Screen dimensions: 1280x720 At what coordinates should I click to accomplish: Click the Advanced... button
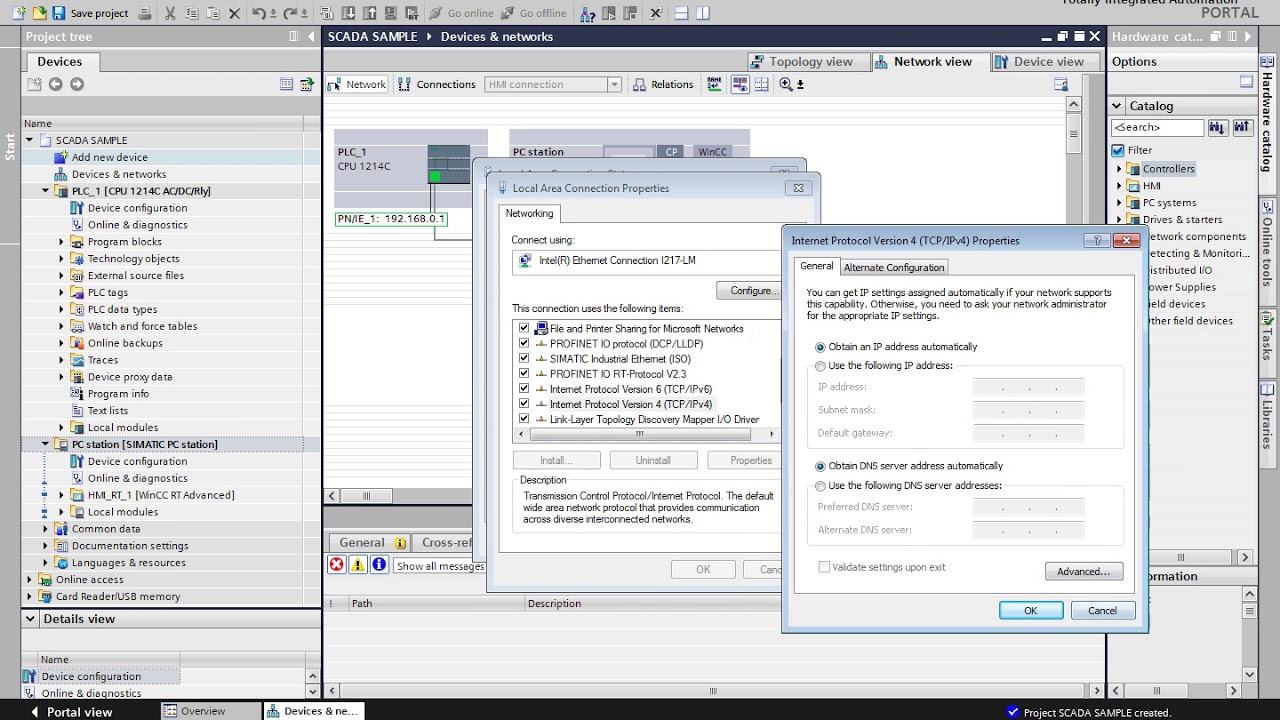pyautogui.click(x=1084, y=572)
